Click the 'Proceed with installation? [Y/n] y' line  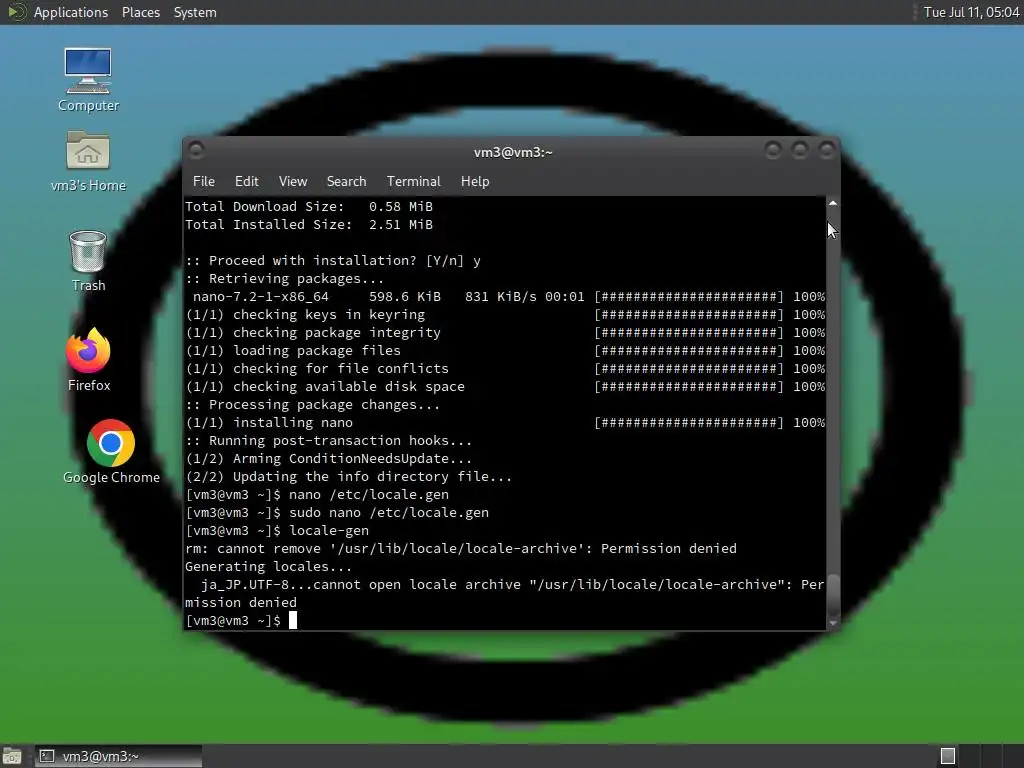point(333,261)
